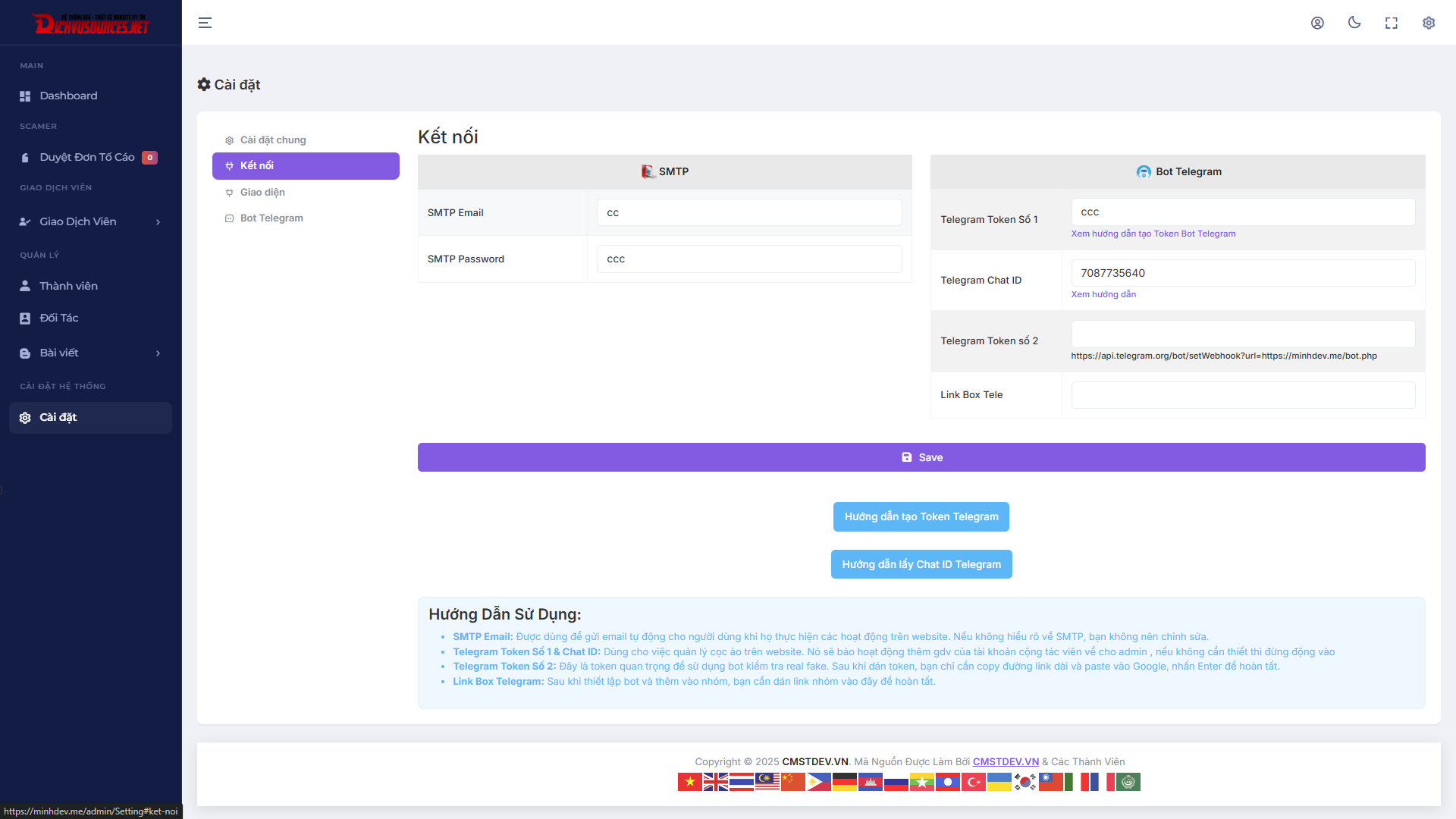This screenshot has width=1456, height=819.
Task: Select the UK flag language icon
Action: coord(715,782)
